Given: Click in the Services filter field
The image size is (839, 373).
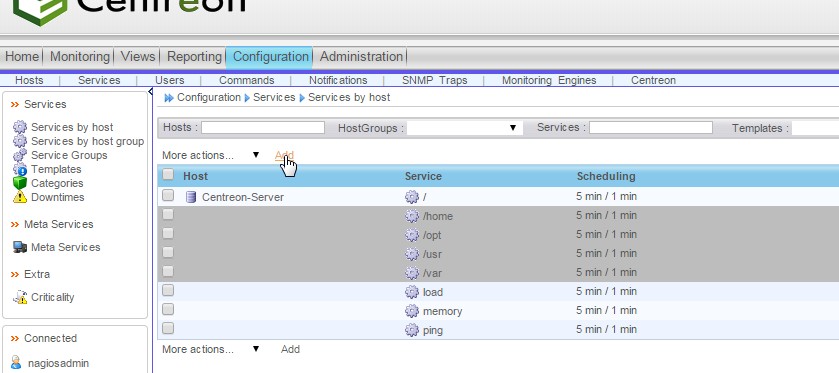Looking at the screenshot, I should [x=651, y=127].
